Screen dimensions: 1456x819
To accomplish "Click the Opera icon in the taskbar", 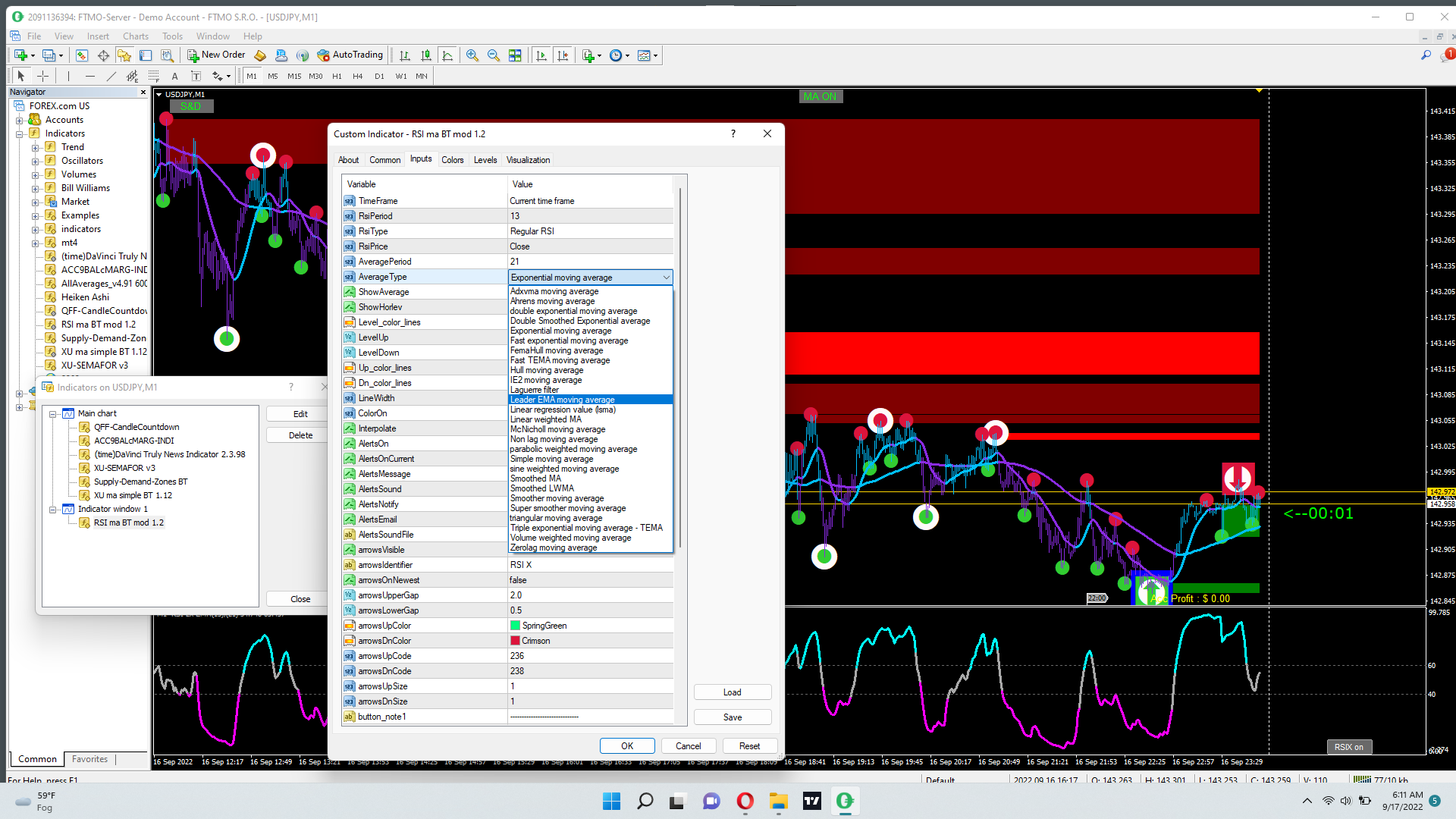I will 745,801.
